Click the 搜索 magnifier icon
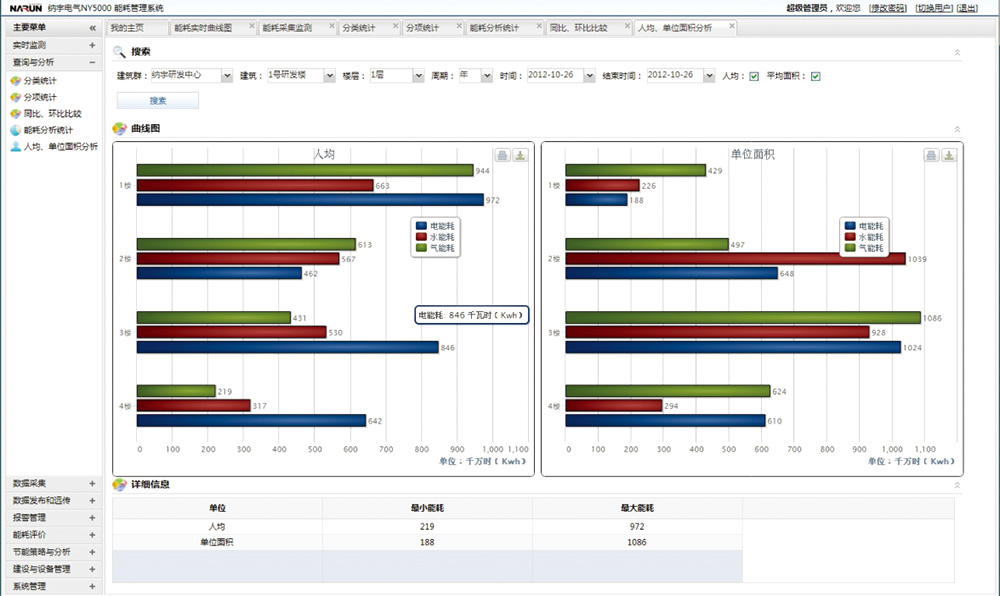 point(119,52)
